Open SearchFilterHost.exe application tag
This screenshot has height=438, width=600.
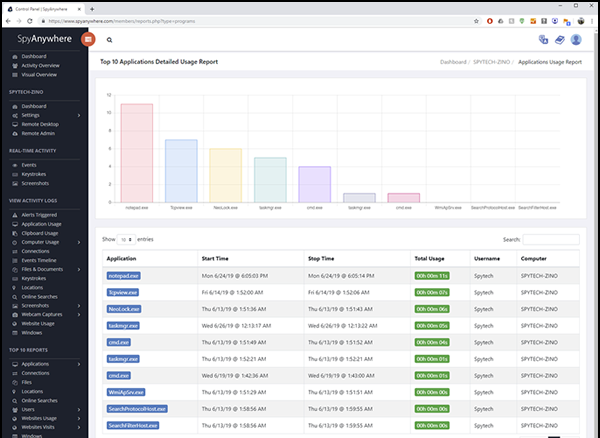click(x=133, y=425)
